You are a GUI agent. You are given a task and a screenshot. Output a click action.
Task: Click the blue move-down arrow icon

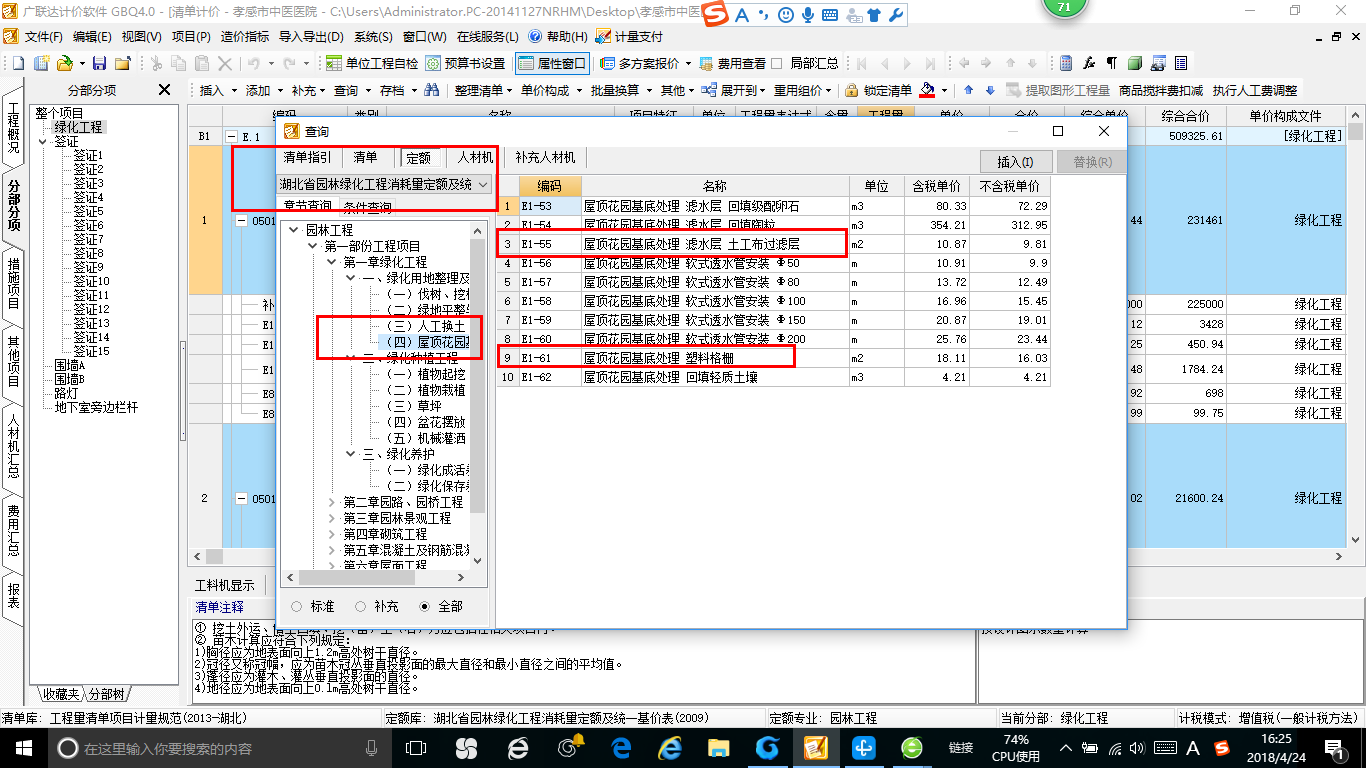coord(990,90)
